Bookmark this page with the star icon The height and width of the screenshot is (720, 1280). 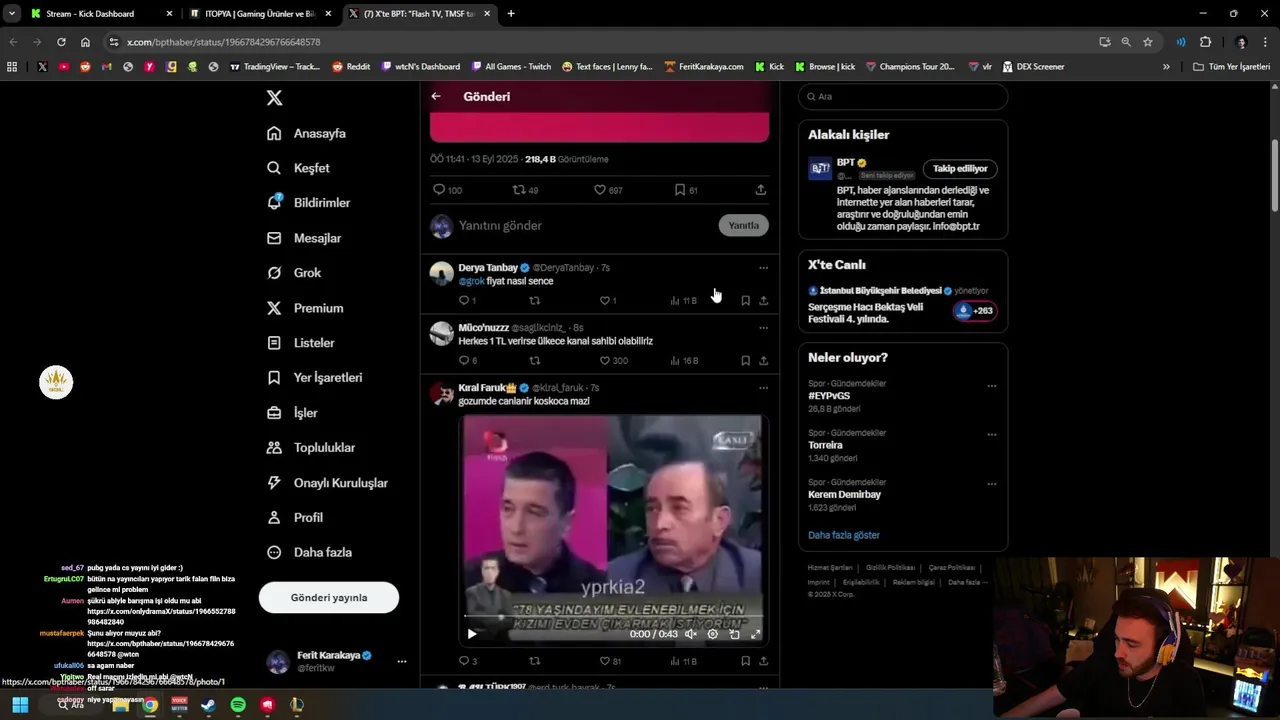click(x=1148, y=42)
